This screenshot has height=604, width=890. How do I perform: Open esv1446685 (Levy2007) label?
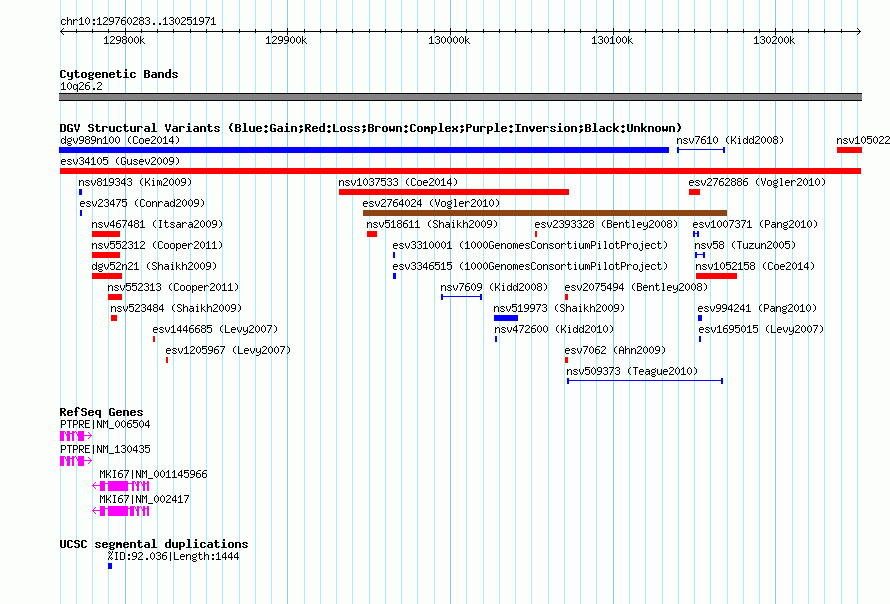click(215, 329)
